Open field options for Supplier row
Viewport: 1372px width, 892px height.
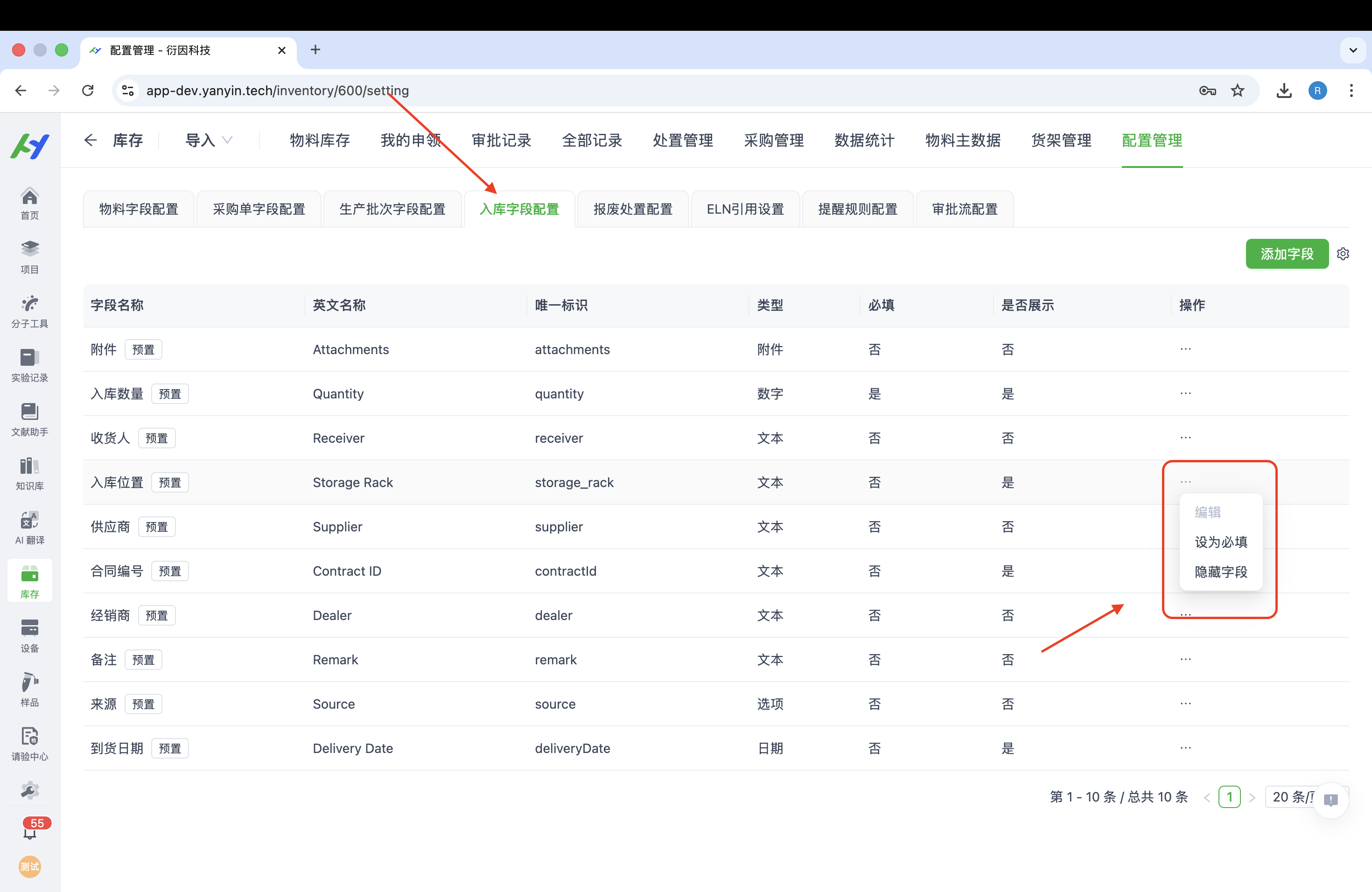[x=1186, y=526]
